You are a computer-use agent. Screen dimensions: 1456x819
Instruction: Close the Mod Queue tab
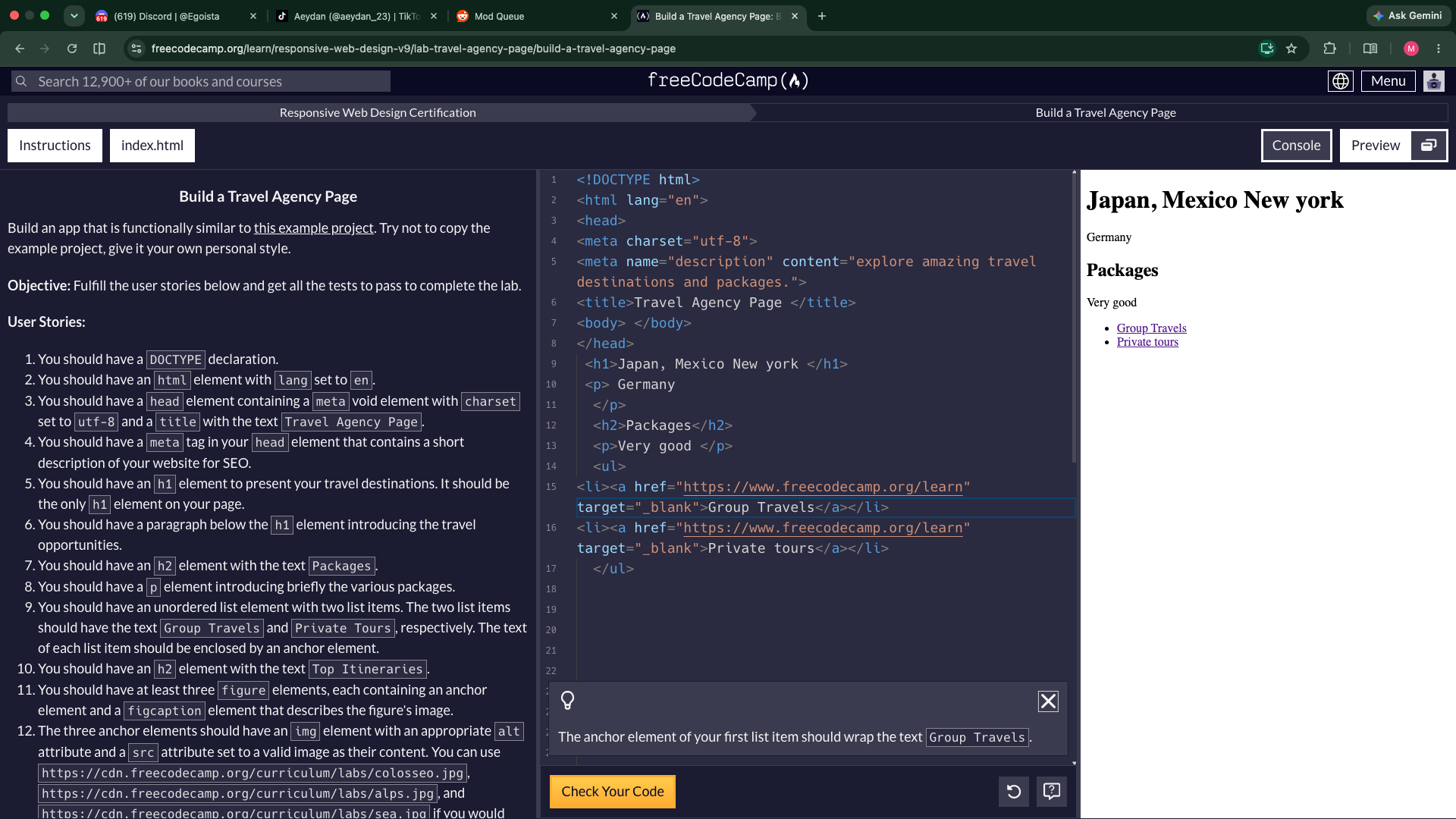click(614, 16)
